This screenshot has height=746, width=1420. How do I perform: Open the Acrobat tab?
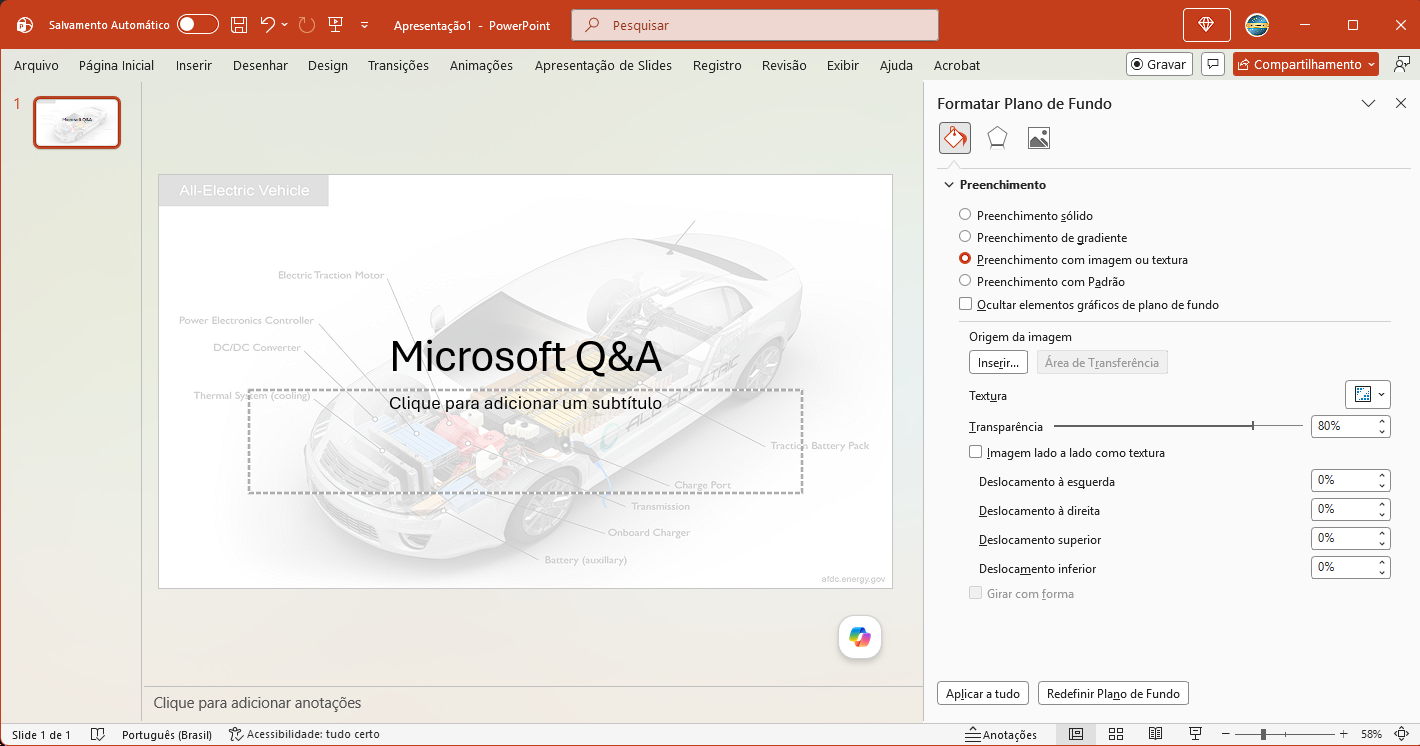tap(957, 65)
